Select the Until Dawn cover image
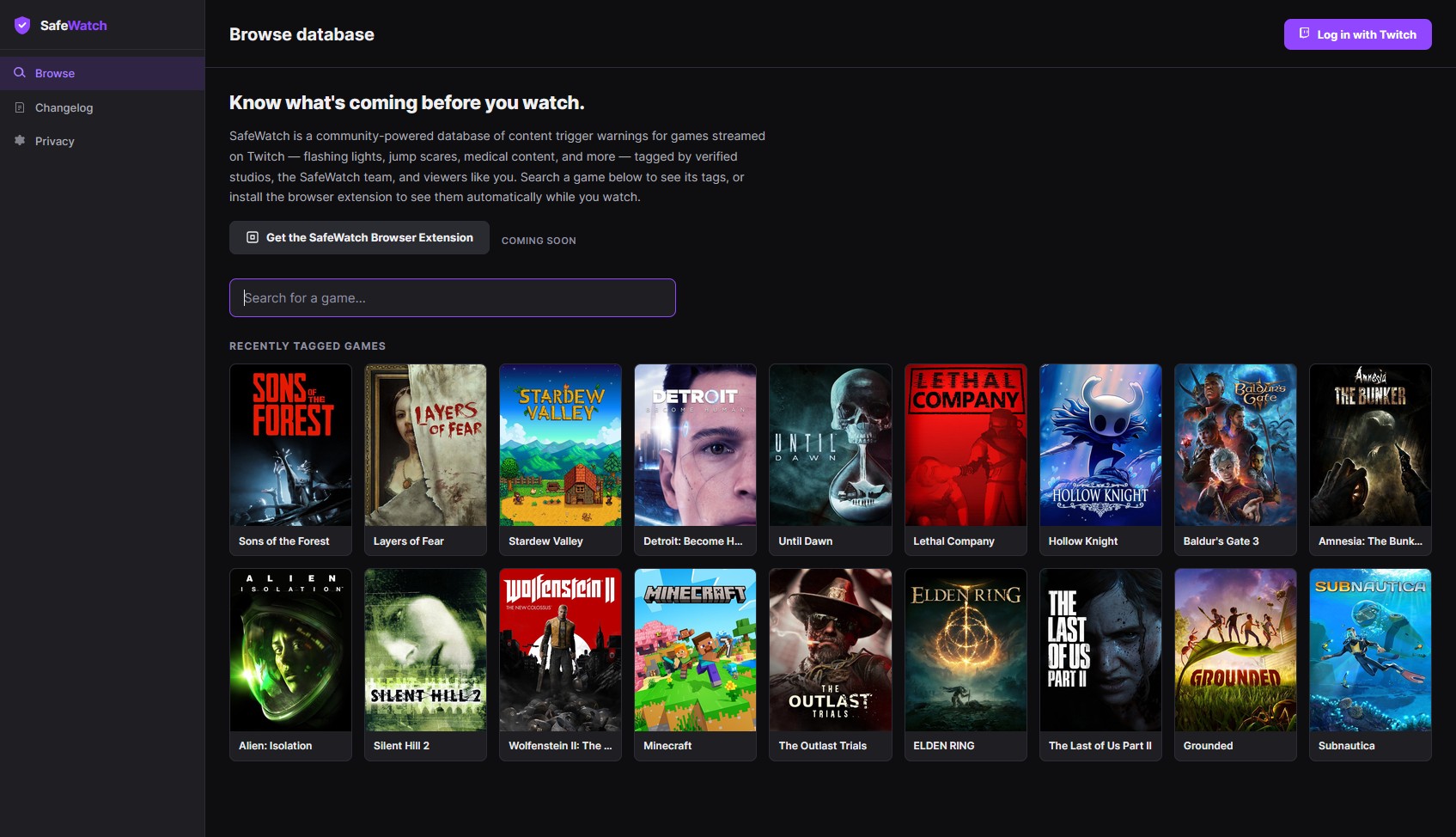The width and height of the screenshot is (1456, 837). pos(831,445)
